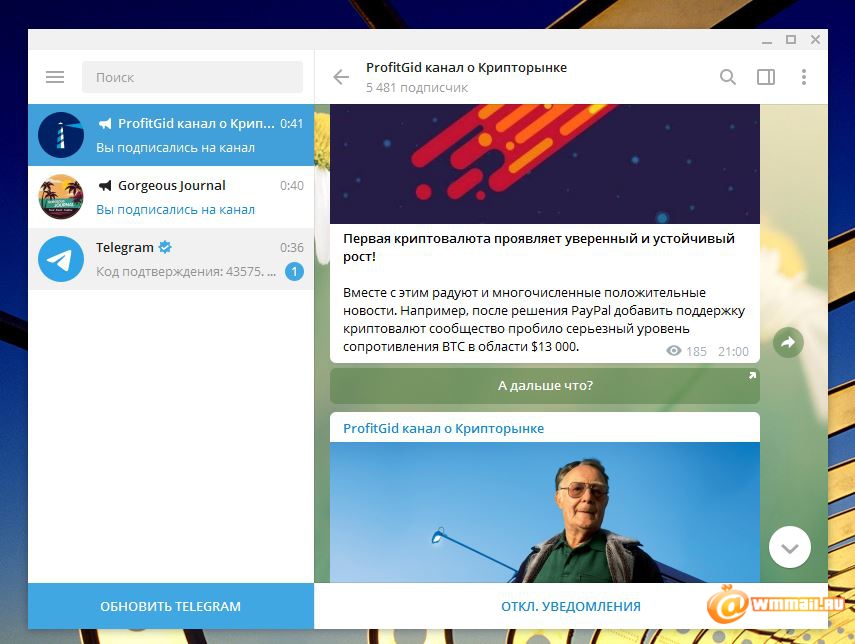This screenshot has width=855, height=644.
Task: Click the ОБНОВИТЬ TELEGRAM update button
Action: tap(171, 606)
